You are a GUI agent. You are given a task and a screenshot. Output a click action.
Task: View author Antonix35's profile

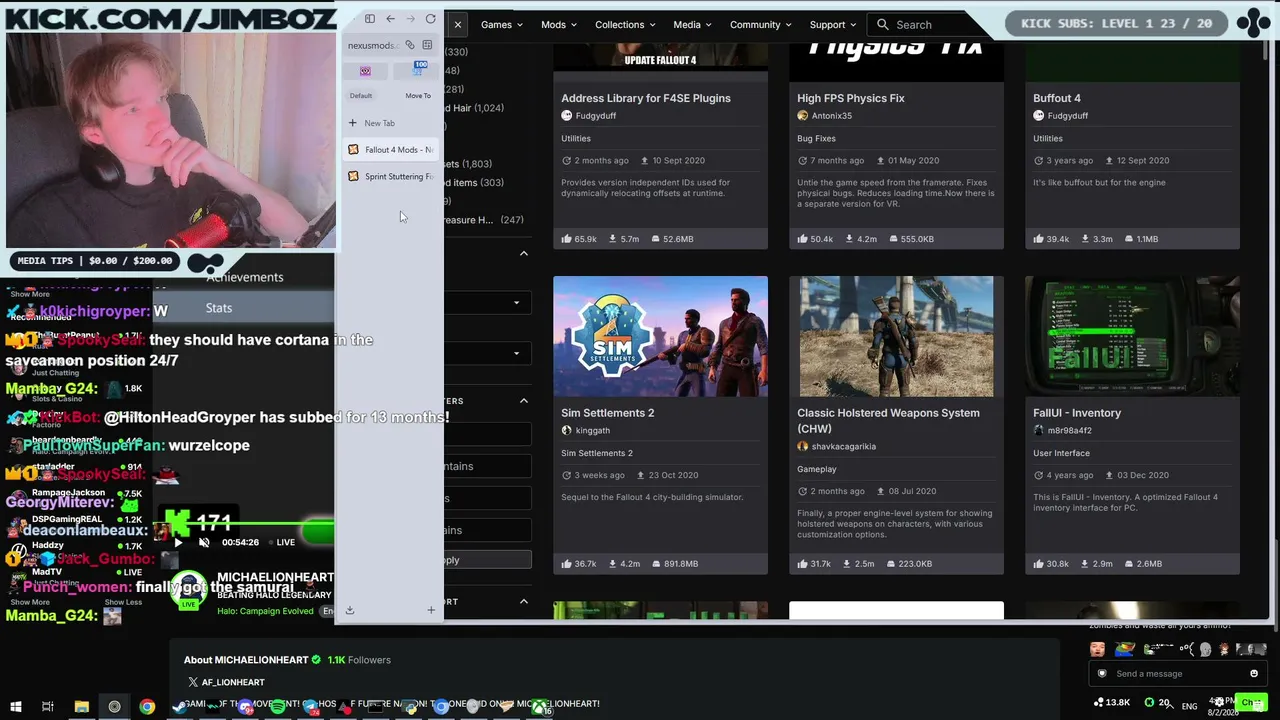832,116
